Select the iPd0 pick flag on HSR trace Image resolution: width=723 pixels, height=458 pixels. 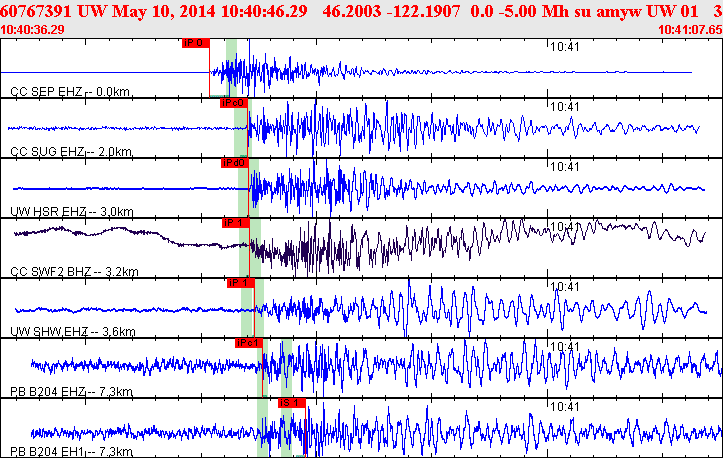click(234, 162)
